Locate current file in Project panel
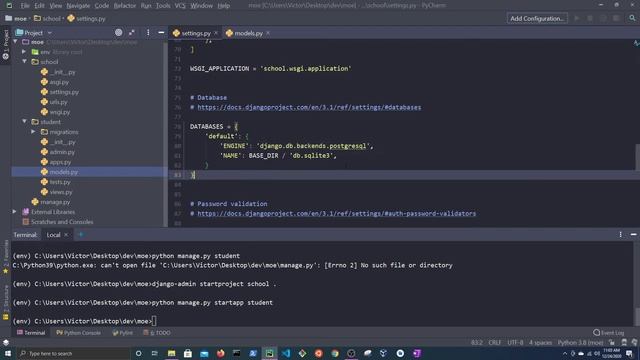 tap(118, 33)
